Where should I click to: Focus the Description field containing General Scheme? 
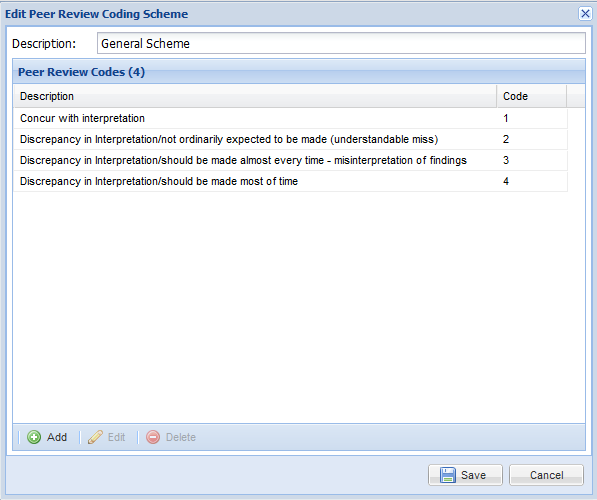[x=341, y=43]
